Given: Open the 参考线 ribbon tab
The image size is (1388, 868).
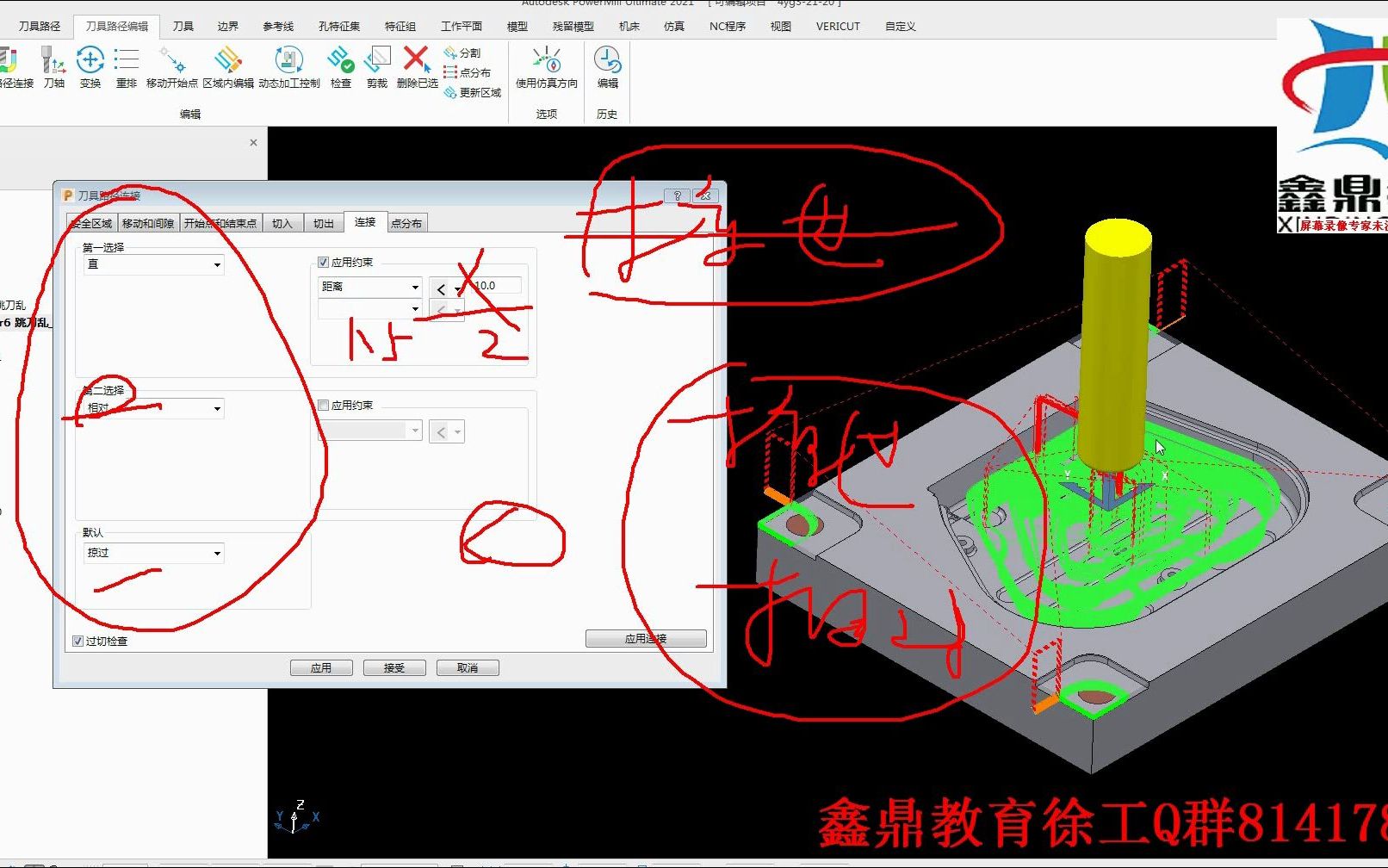Looking at the screenshot, I should tap(278, 26).
